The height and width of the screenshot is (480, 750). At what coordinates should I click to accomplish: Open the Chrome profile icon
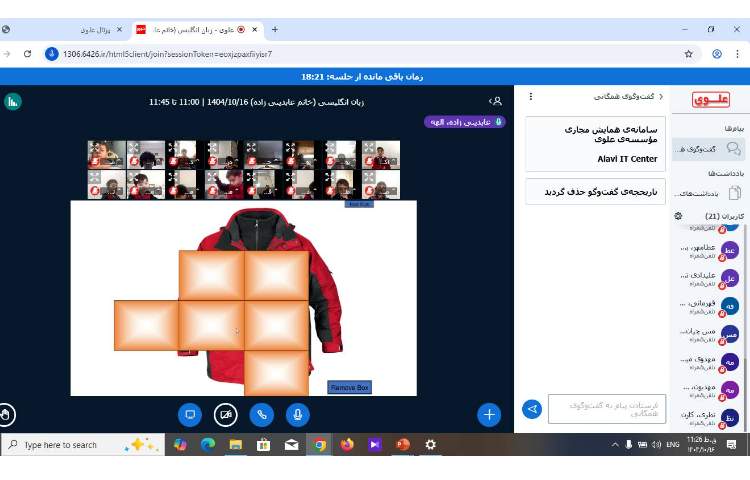coord(717,54)
